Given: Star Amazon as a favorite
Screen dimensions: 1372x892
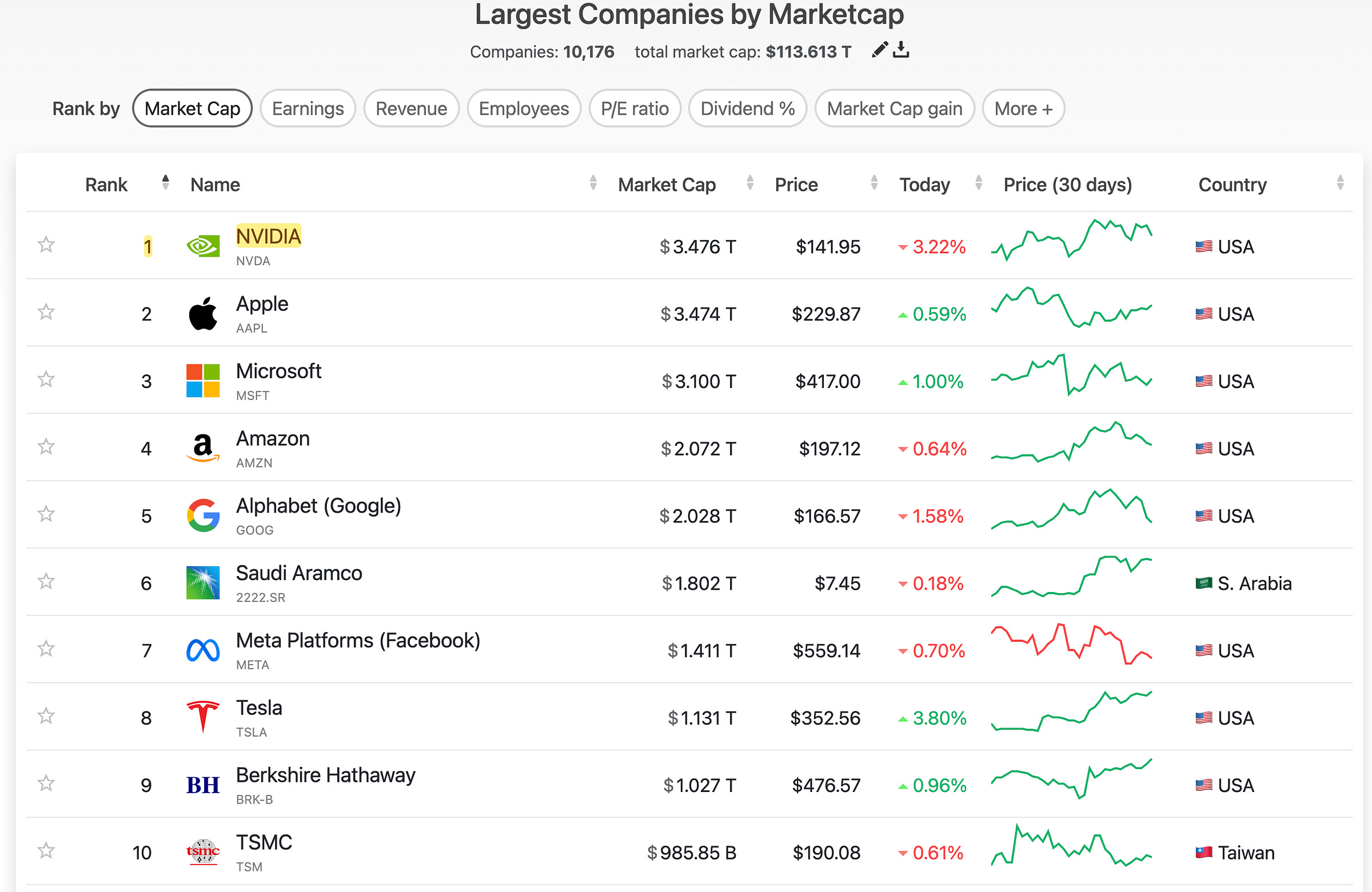Looking at the screenshot, I should click(46, 447).
